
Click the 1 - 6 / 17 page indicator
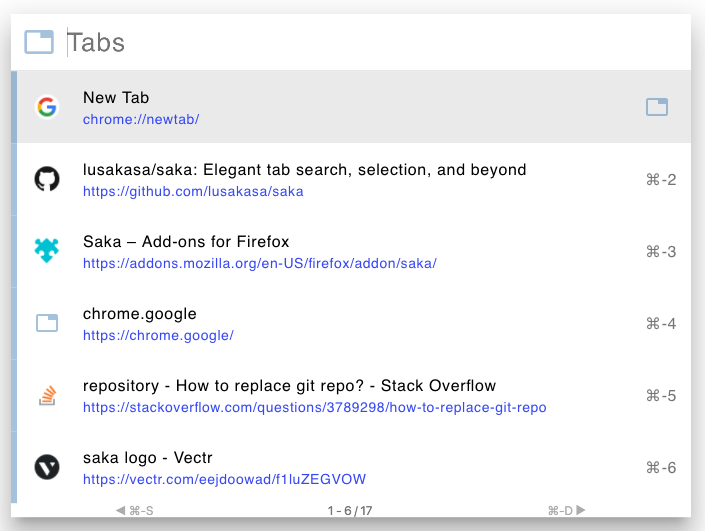coord(350,511)
